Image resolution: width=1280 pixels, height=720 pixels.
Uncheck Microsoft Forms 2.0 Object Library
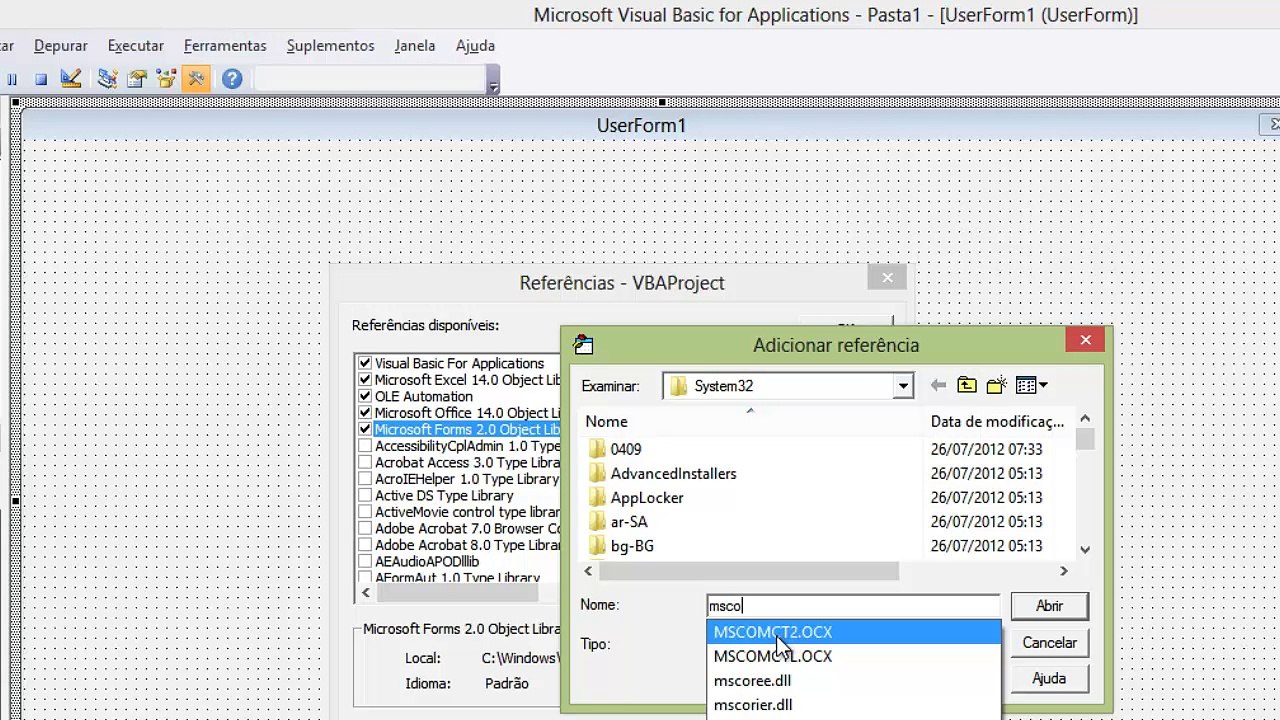coord(365,429)
